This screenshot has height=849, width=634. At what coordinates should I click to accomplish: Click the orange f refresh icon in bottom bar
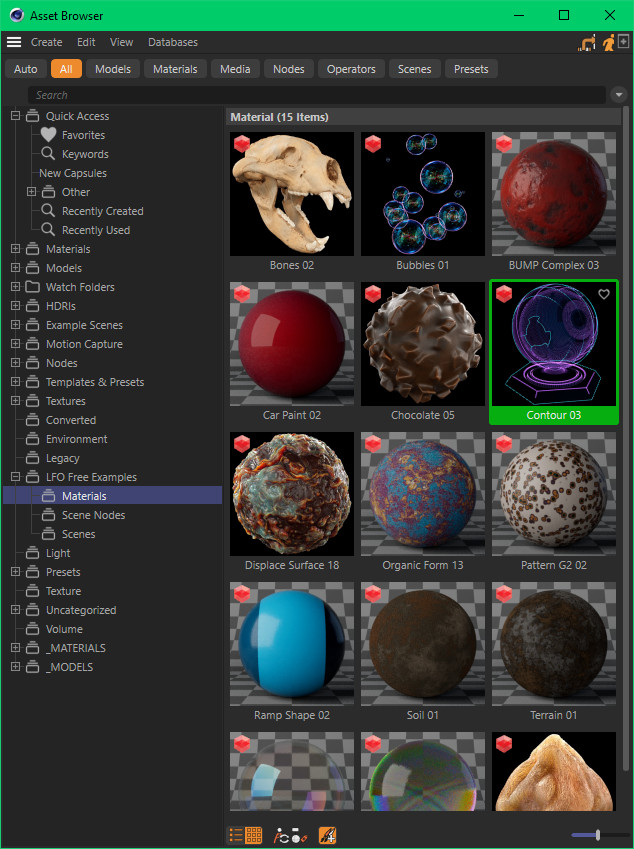281,835
